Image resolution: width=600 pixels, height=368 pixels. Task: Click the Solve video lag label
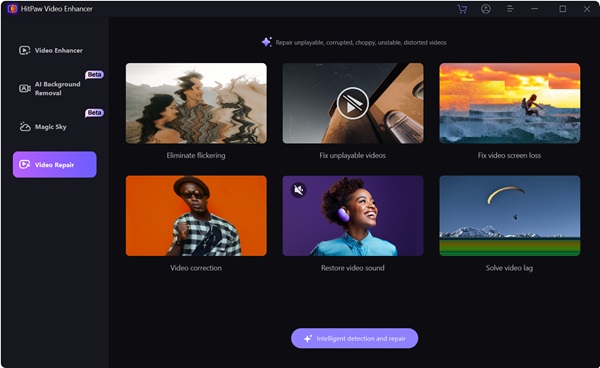click(x=509, y=268)
